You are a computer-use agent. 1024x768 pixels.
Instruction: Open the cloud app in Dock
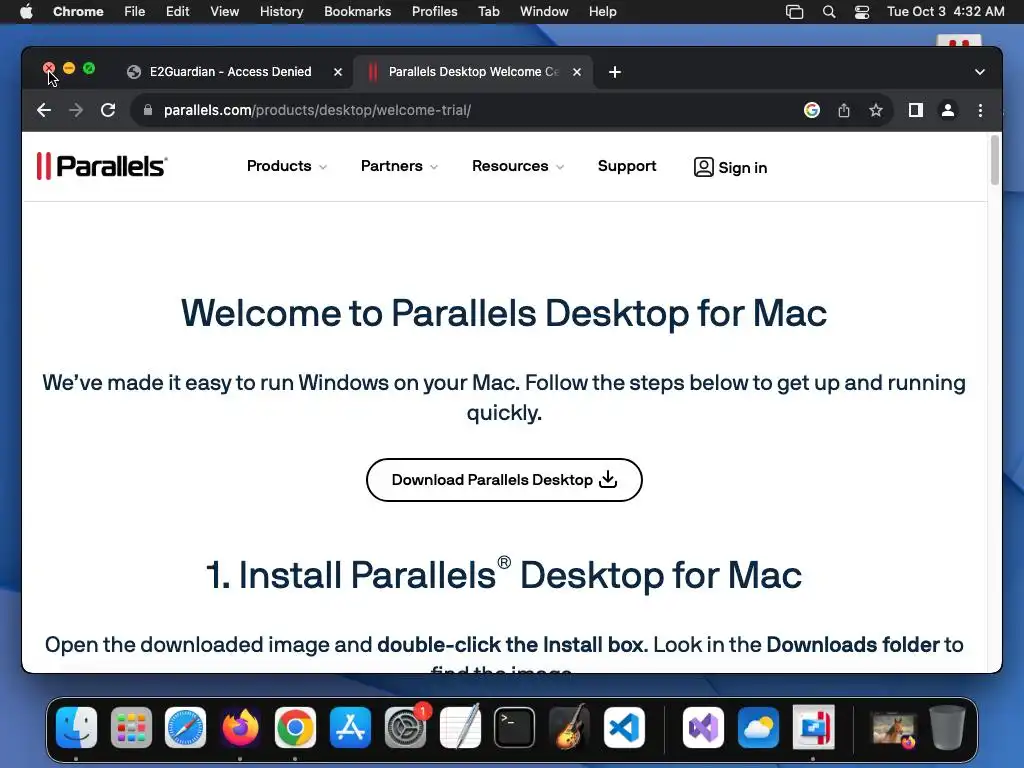point(758,728)
